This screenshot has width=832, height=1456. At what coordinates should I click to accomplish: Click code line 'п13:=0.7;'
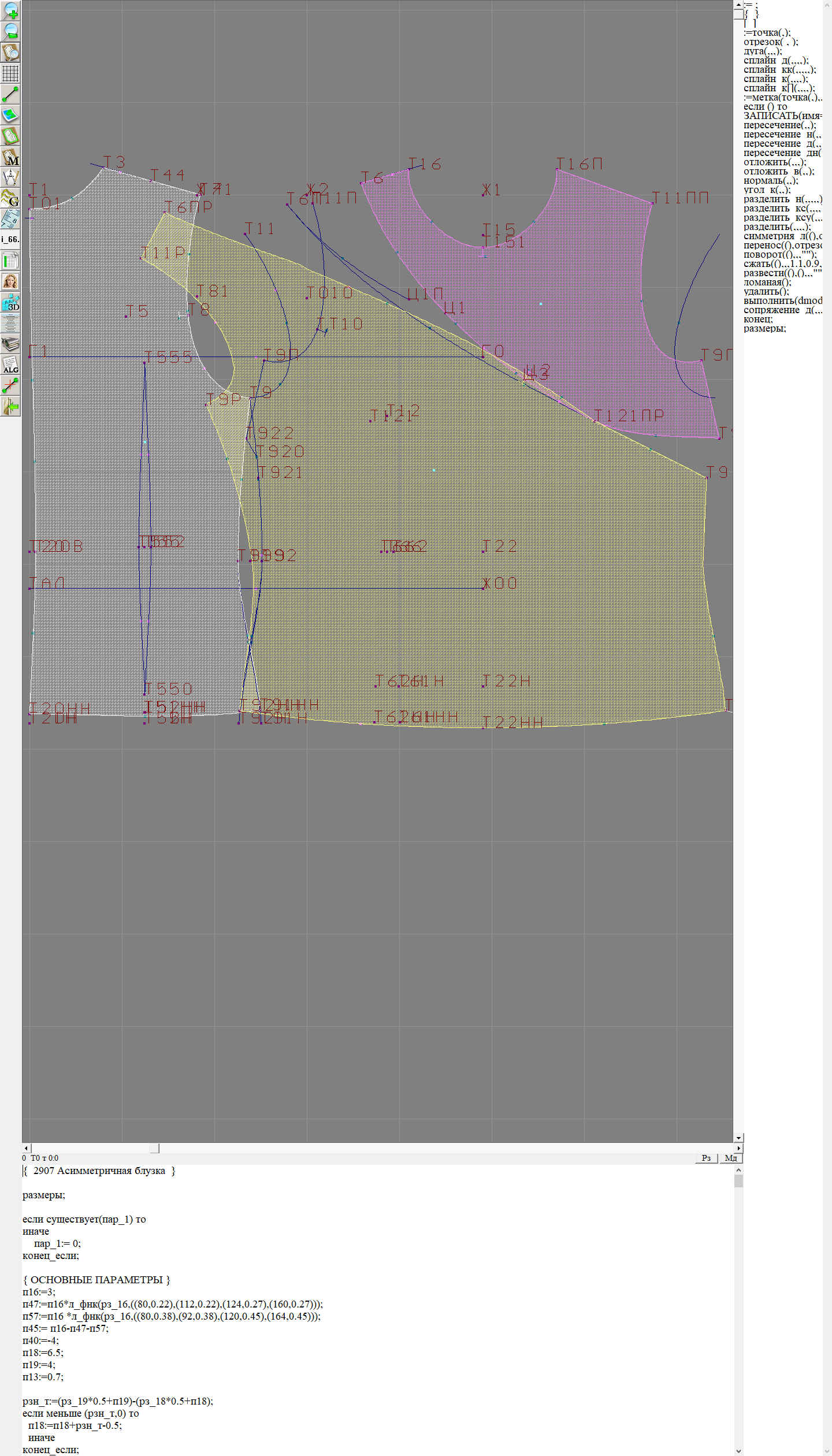pyautogui.click(x=43, y=1377)
